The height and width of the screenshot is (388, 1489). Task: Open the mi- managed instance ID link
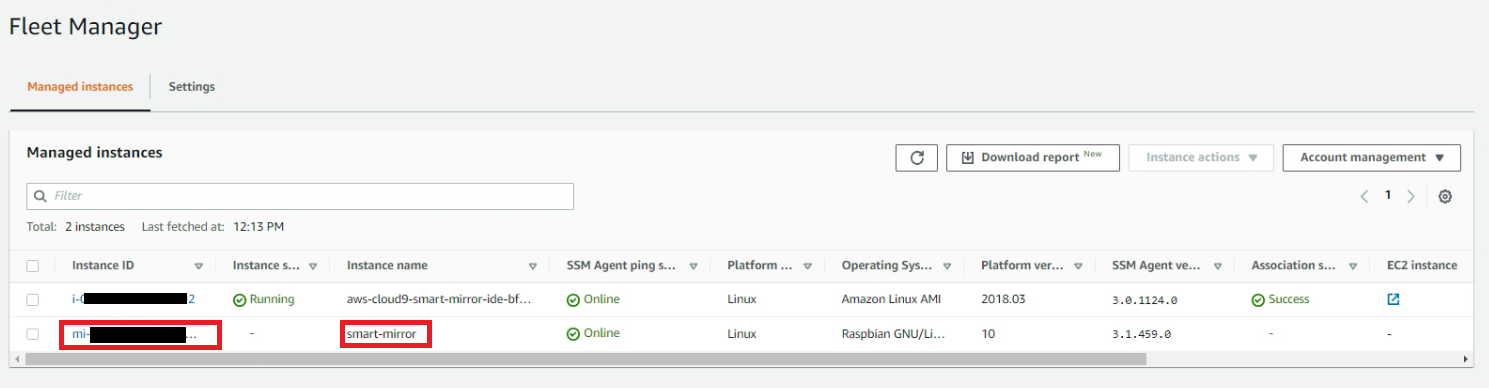[135, 333]
